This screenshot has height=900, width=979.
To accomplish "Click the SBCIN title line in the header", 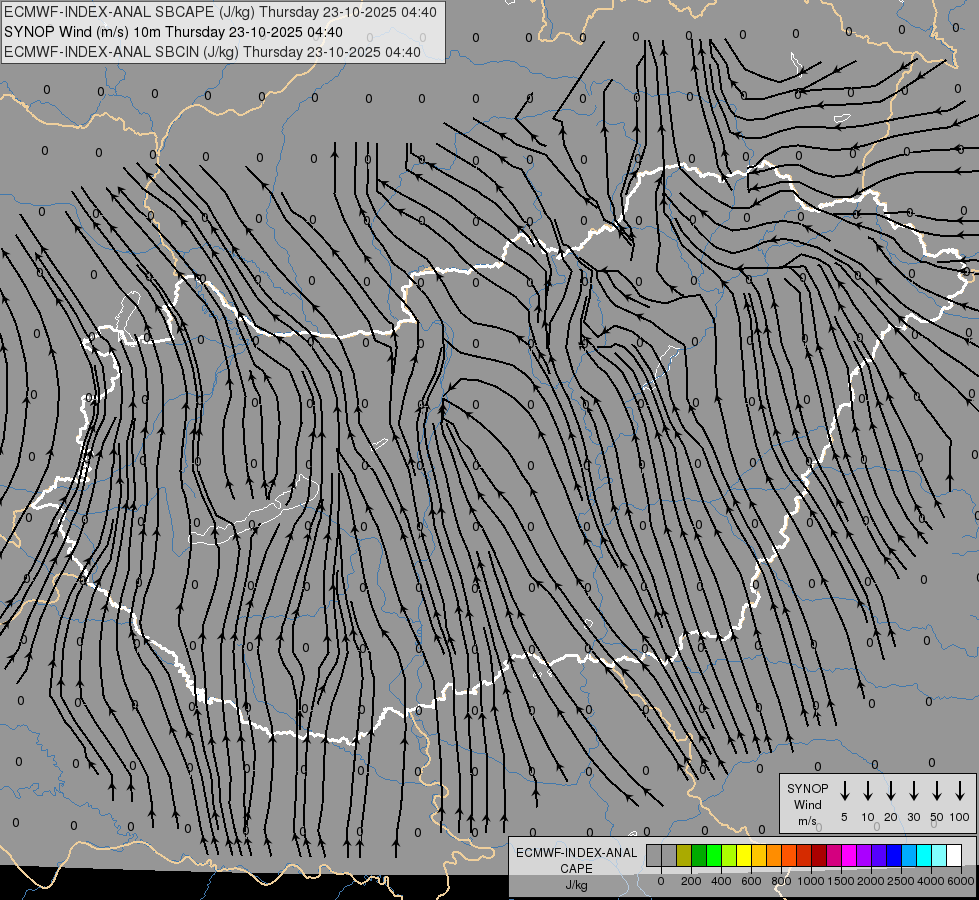I will [x=212, y=52].
